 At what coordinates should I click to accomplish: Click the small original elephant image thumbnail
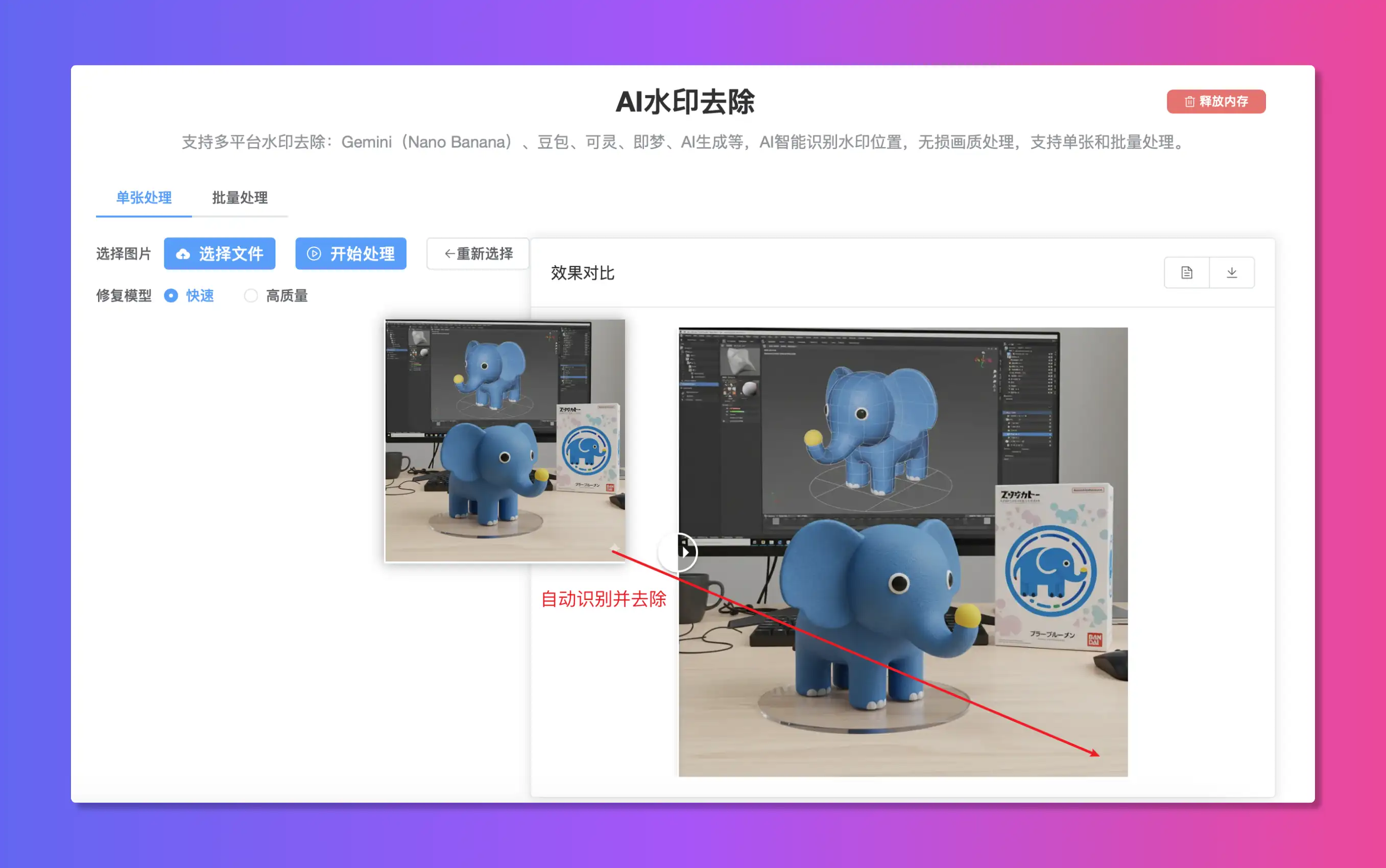click(x=505, y=440)
